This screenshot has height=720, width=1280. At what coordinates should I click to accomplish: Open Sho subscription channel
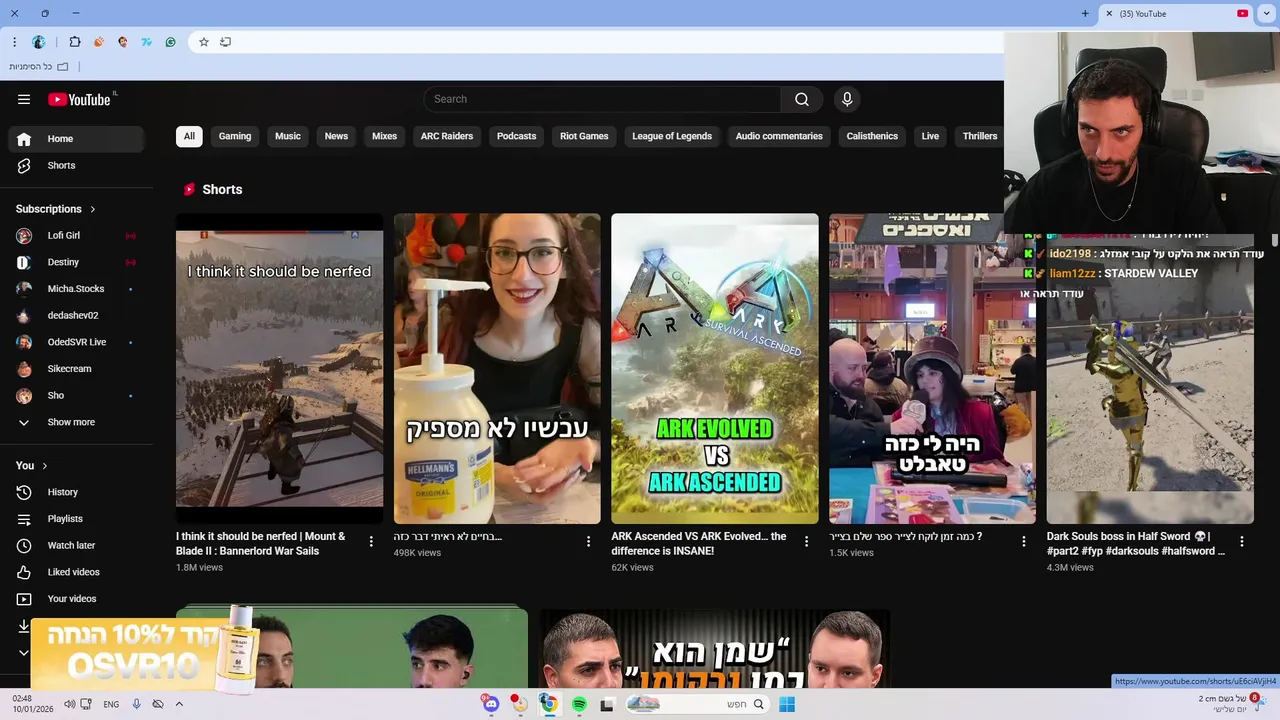pyautogui.click(x=76, y=395)
